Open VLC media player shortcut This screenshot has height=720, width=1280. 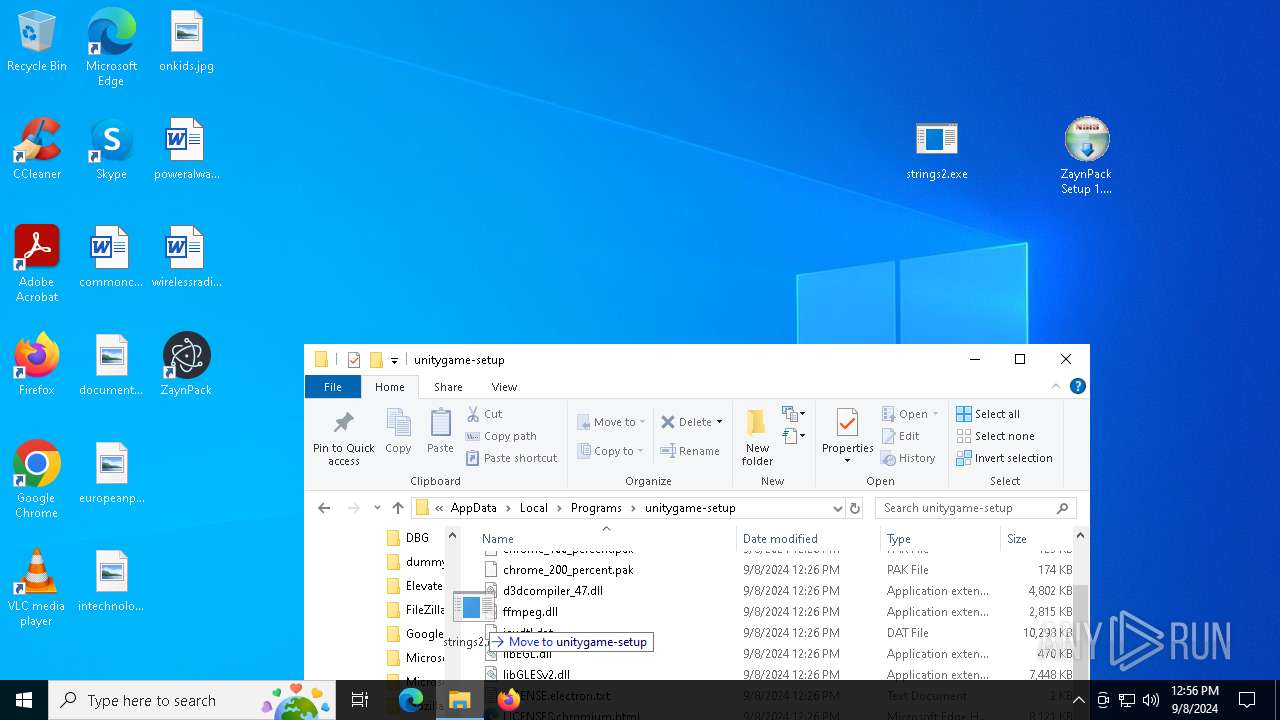37,588
